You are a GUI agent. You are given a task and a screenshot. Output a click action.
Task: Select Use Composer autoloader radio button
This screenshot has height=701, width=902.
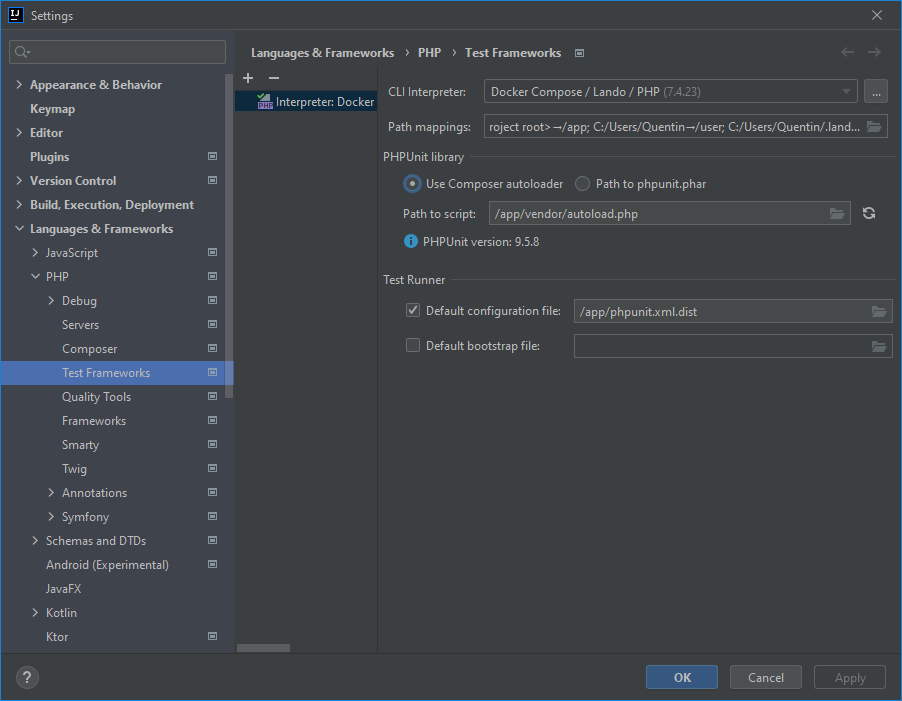(x=412, y=184)
